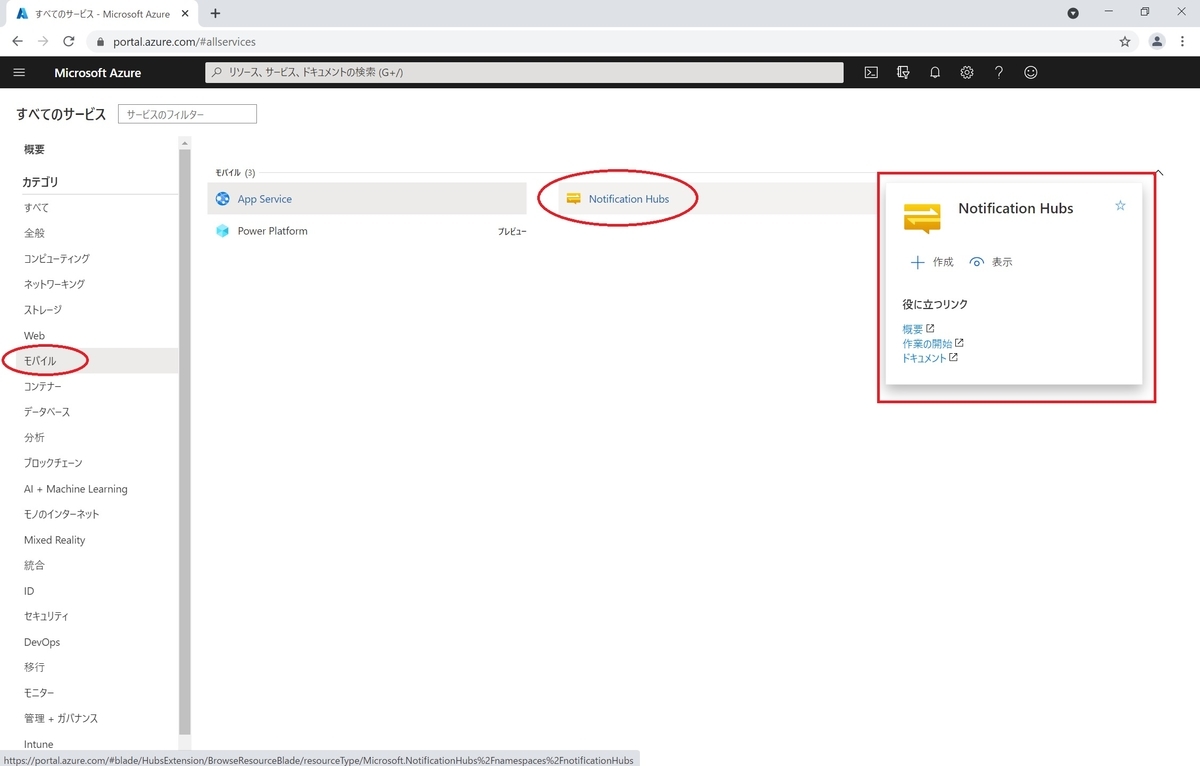The image size is (1200, 766).
Task: Open a new browser tab
Action: 215,13
